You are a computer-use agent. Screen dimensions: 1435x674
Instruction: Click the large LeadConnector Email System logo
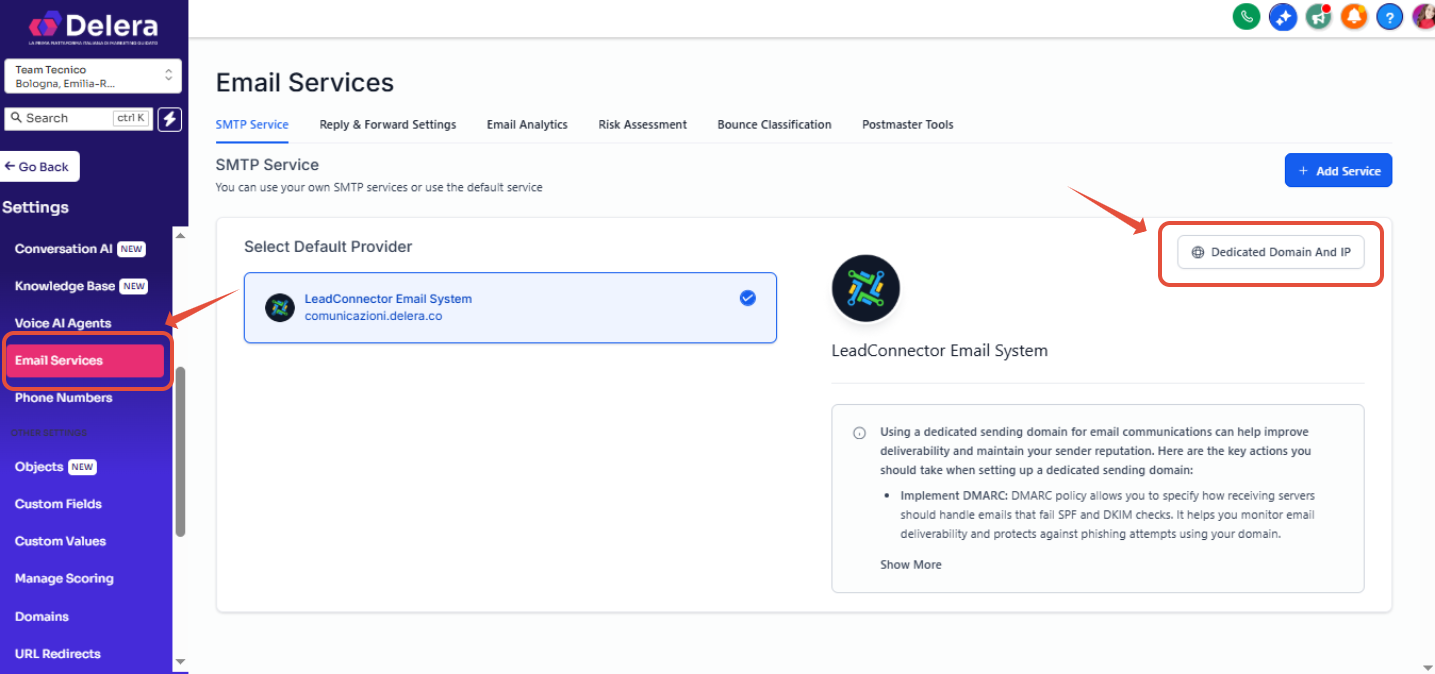[866, 289]
